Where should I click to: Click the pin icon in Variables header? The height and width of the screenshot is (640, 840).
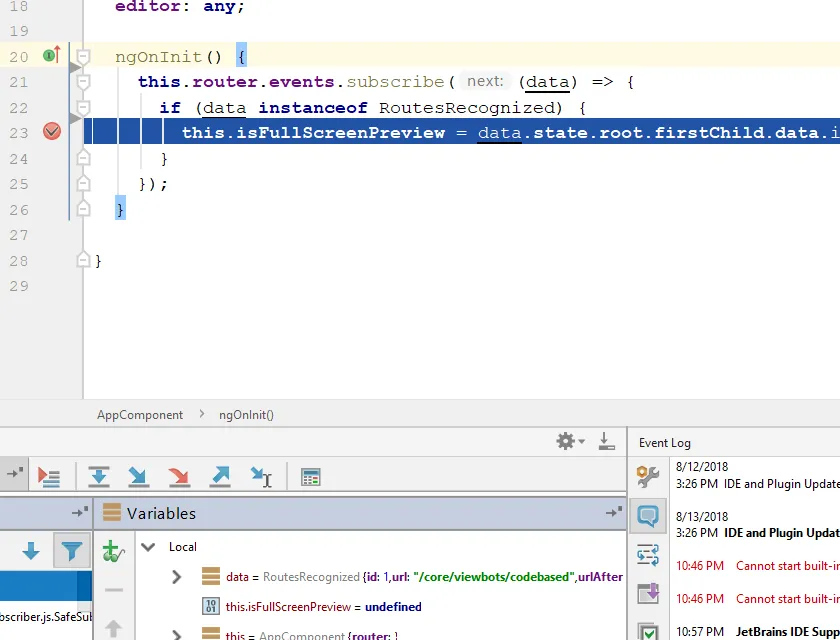click(x=614, y=513)
